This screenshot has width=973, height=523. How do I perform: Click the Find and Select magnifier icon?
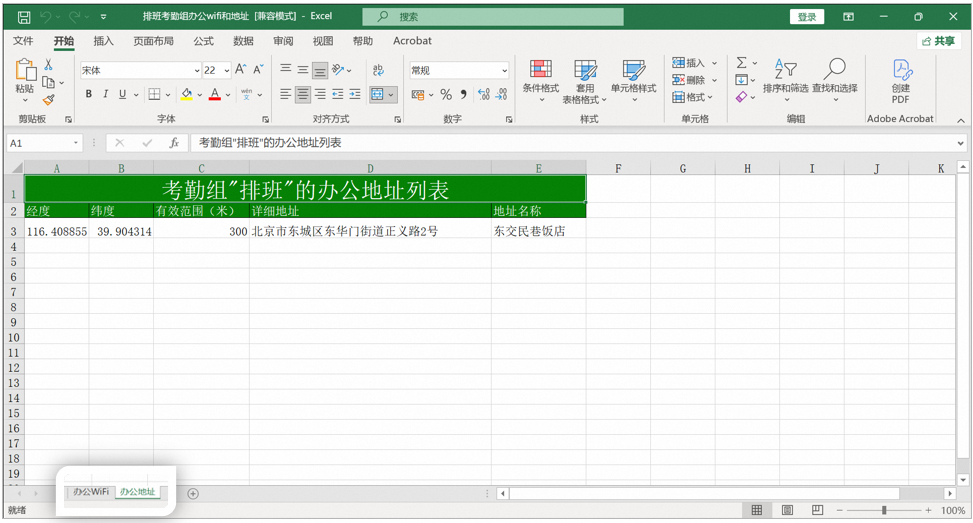(835, 69)
